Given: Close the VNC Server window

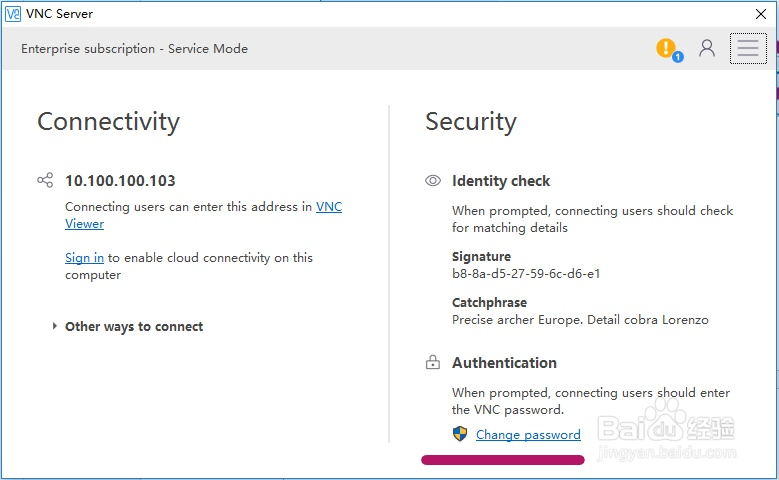Looking at the screenshot, I should [x=760, y=14].
